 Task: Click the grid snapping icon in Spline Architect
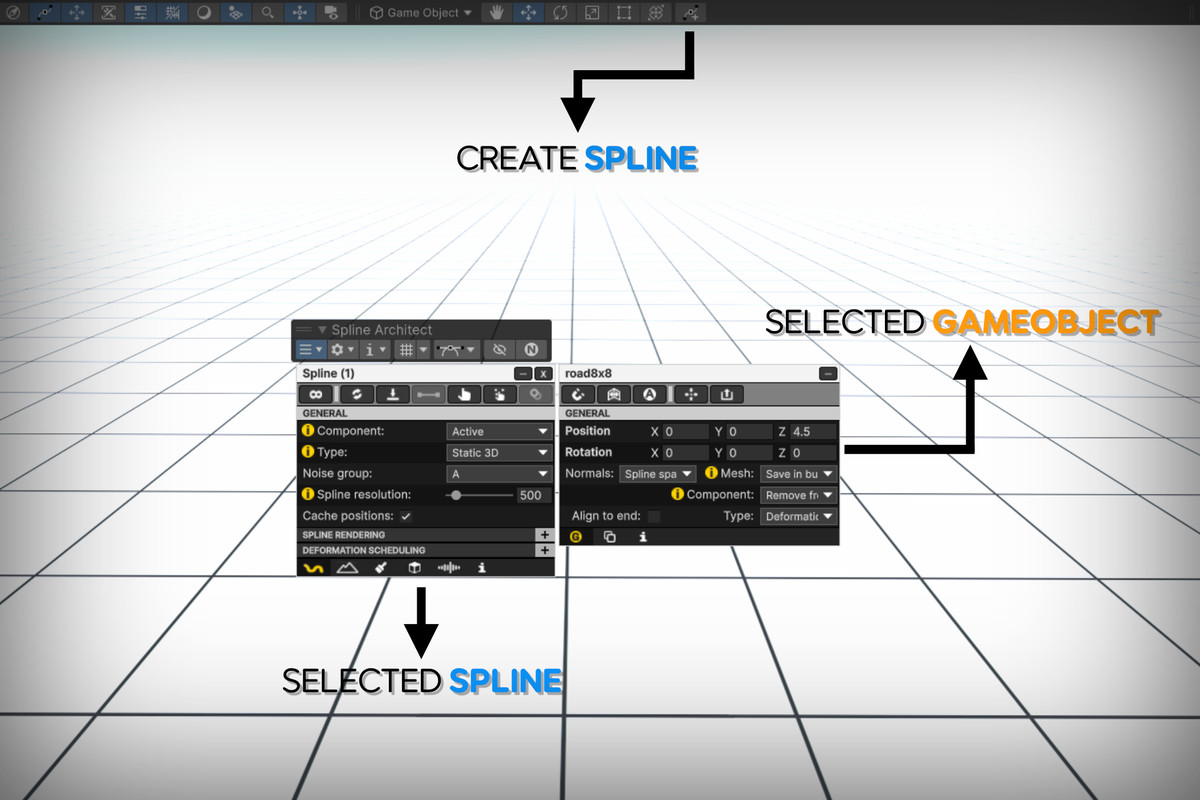click(408, 349)
